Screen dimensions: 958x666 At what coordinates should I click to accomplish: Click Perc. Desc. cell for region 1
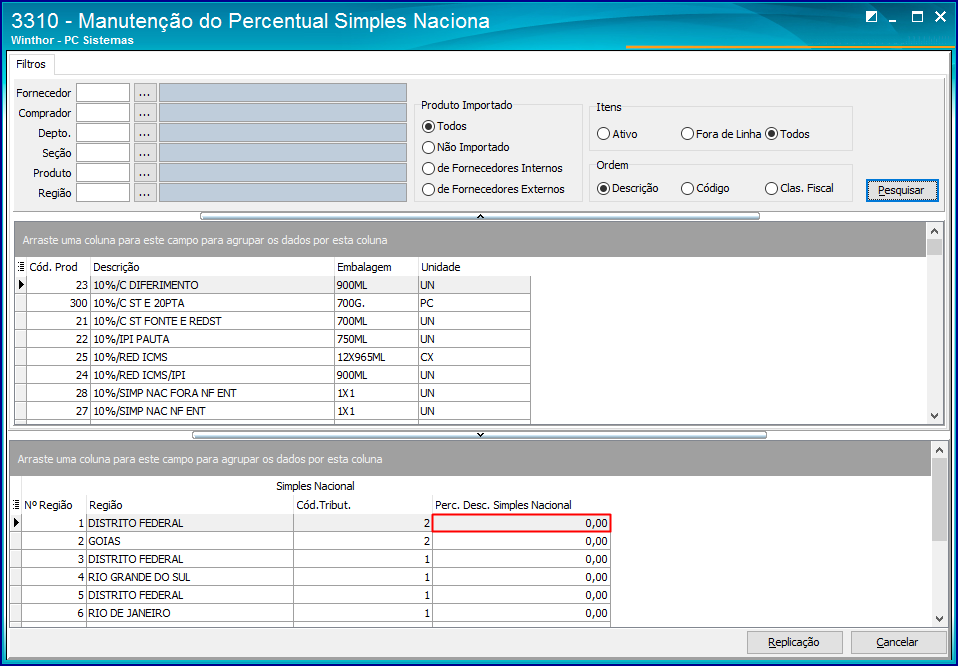521,523
